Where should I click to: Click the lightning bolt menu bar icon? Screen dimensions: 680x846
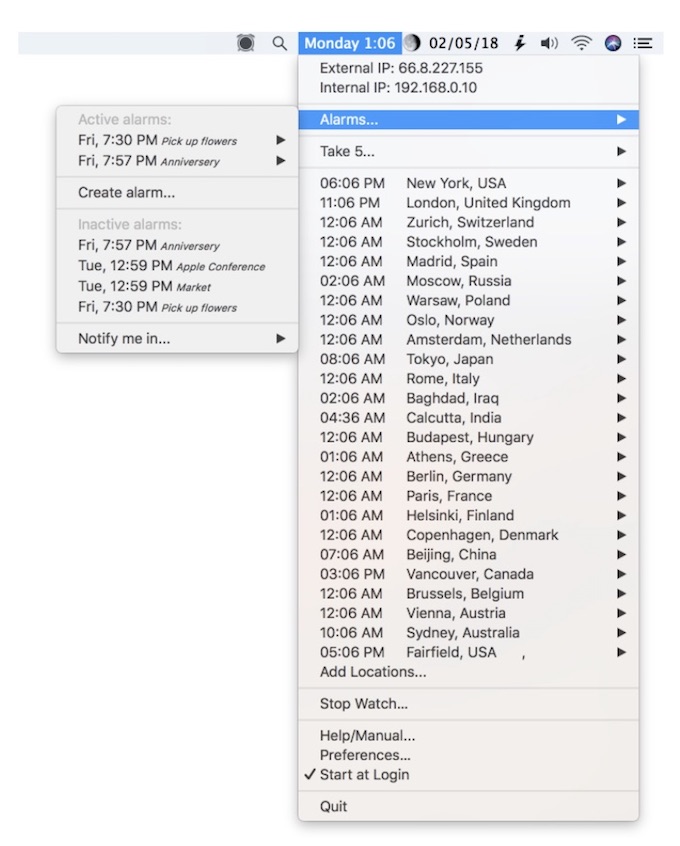pyautogui.click(x=519, y=43)
